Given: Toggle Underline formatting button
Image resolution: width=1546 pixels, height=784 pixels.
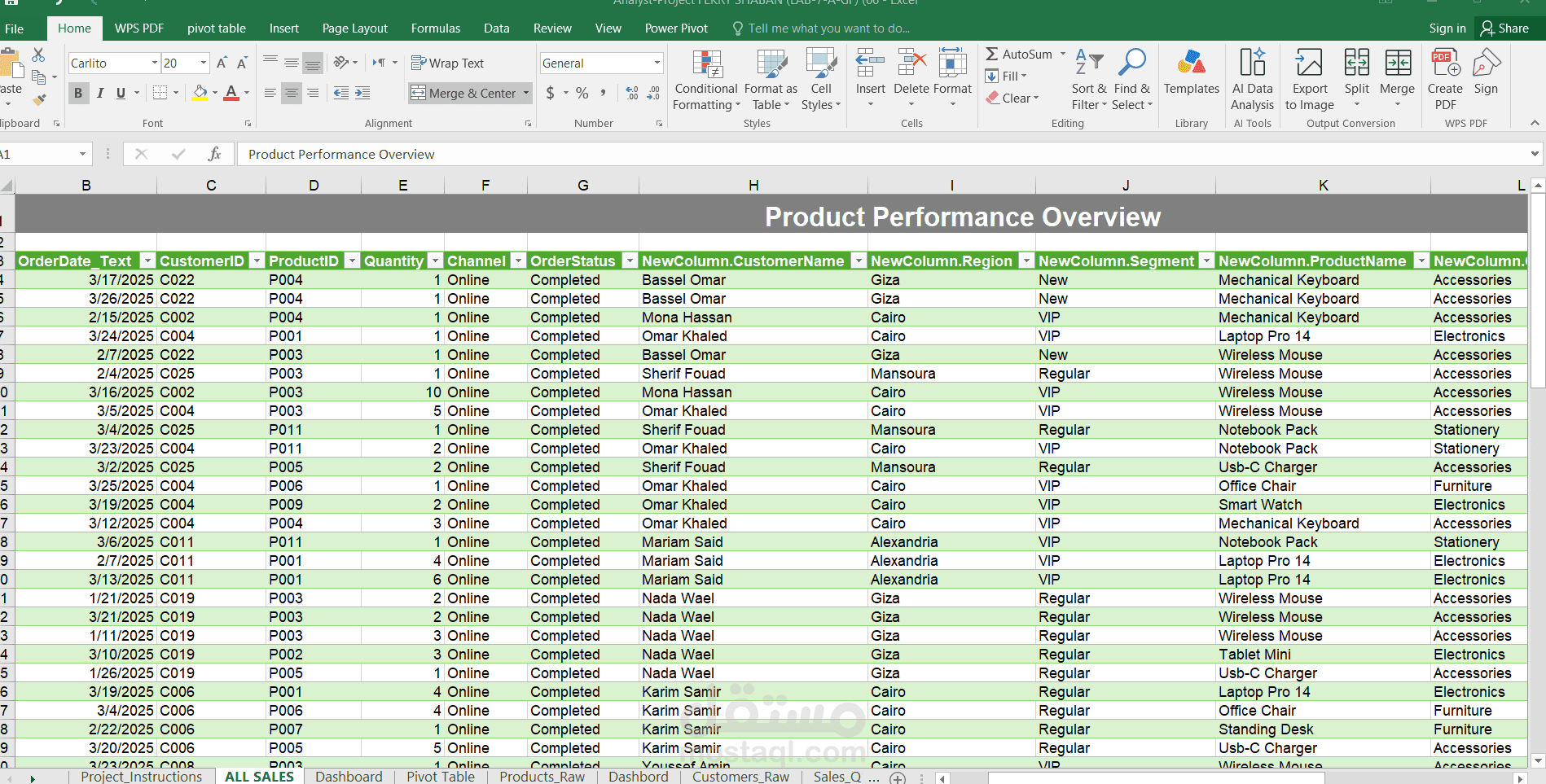Looking at the screenshot, I should tap(121, 93).
